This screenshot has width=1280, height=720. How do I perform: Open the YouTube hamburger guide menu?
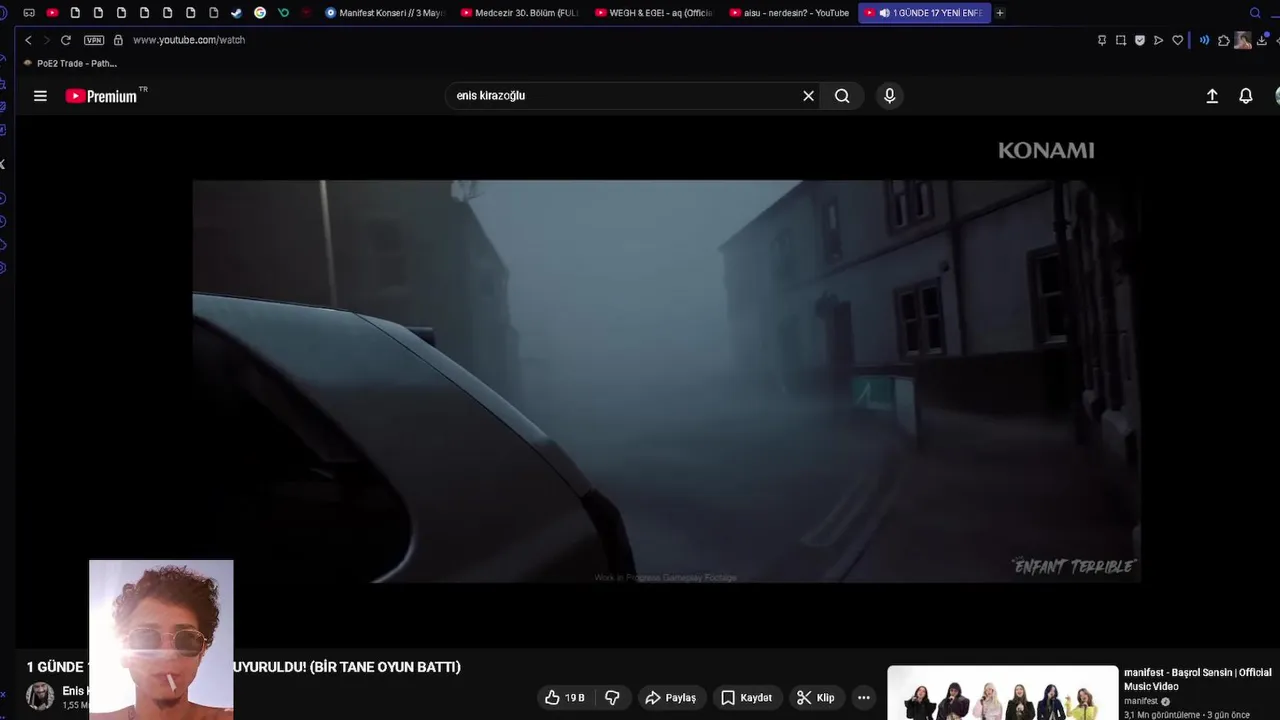coord(40,96)
